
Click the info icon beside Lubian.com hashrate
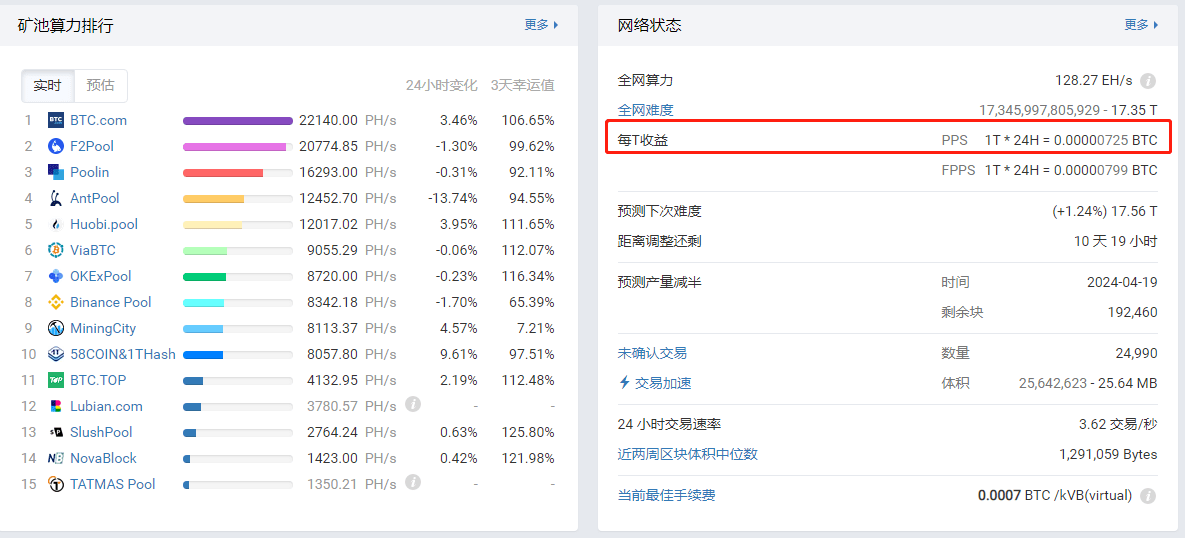pyautogui.click(x=413, y=404)
